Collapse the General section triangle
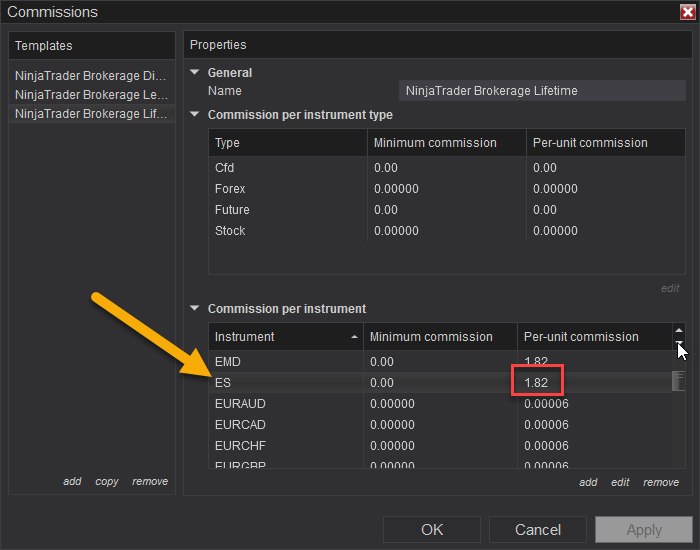 pyautogui.click(x=195, y=72)
